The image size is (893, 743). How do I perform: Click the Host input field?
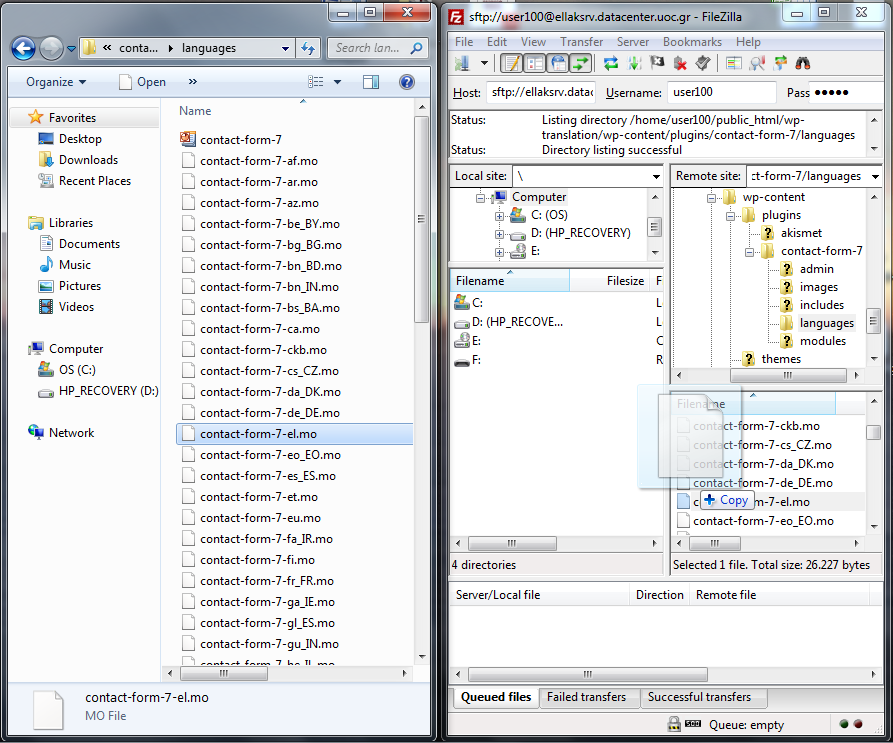[x=540, y=92]
